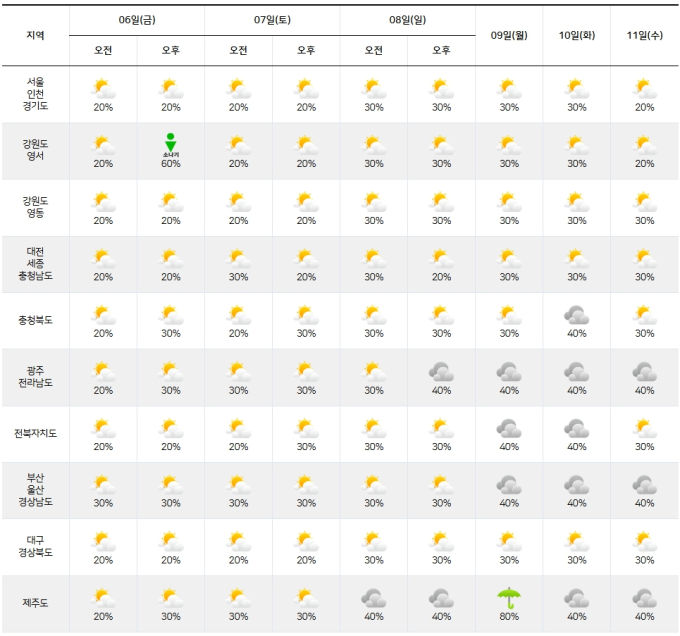680x636 pixels.
Task: Click the shower icon for 강원도 영서 on 06일 오후
Action: (170, 145)
